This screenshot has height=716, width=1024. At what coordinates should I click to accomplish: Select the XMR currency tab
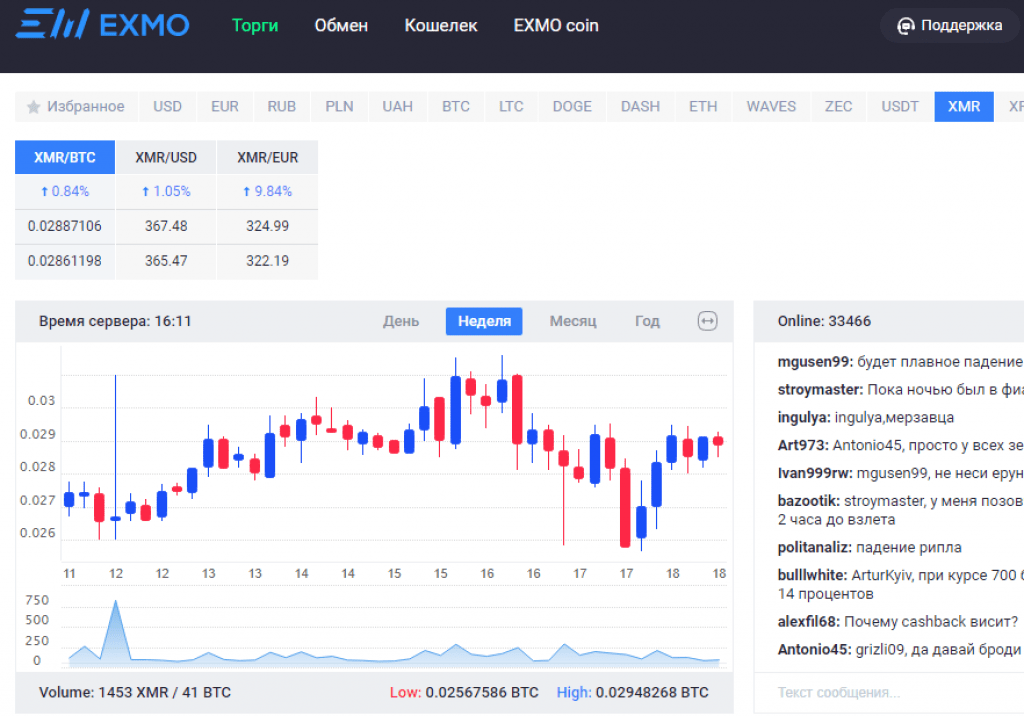pyautogui.click(x=964, y=106)
